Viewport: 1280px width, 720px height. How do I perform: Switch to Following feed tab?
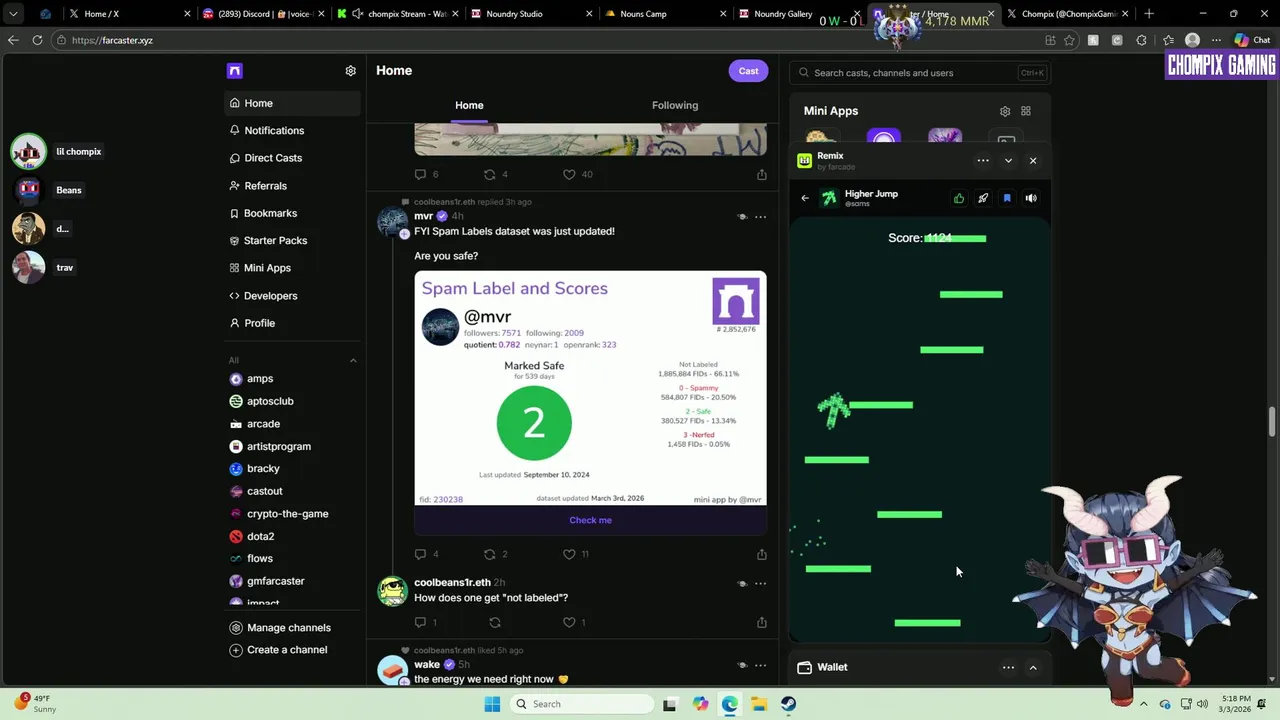pyautogui.click(x=675, y=105)
